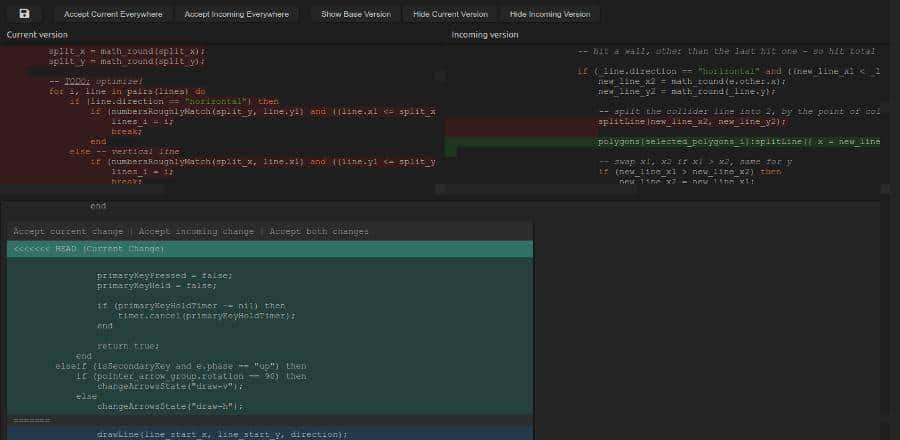Click the 'else -- vertical line' code line
Screen dimensions: 900x440
[125, 151]
